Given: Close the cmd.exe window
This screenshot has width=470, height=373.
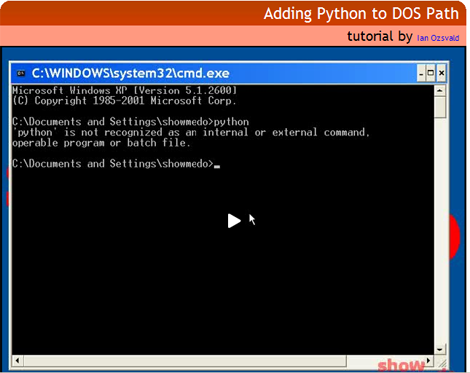Looking at the screenshot, I should (x=441, y=73).
